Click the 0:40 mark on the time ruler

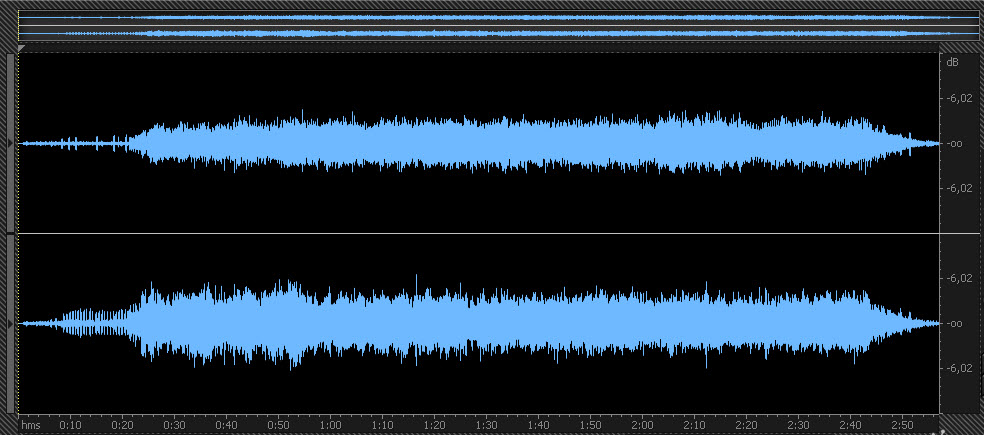pos(227,425)
